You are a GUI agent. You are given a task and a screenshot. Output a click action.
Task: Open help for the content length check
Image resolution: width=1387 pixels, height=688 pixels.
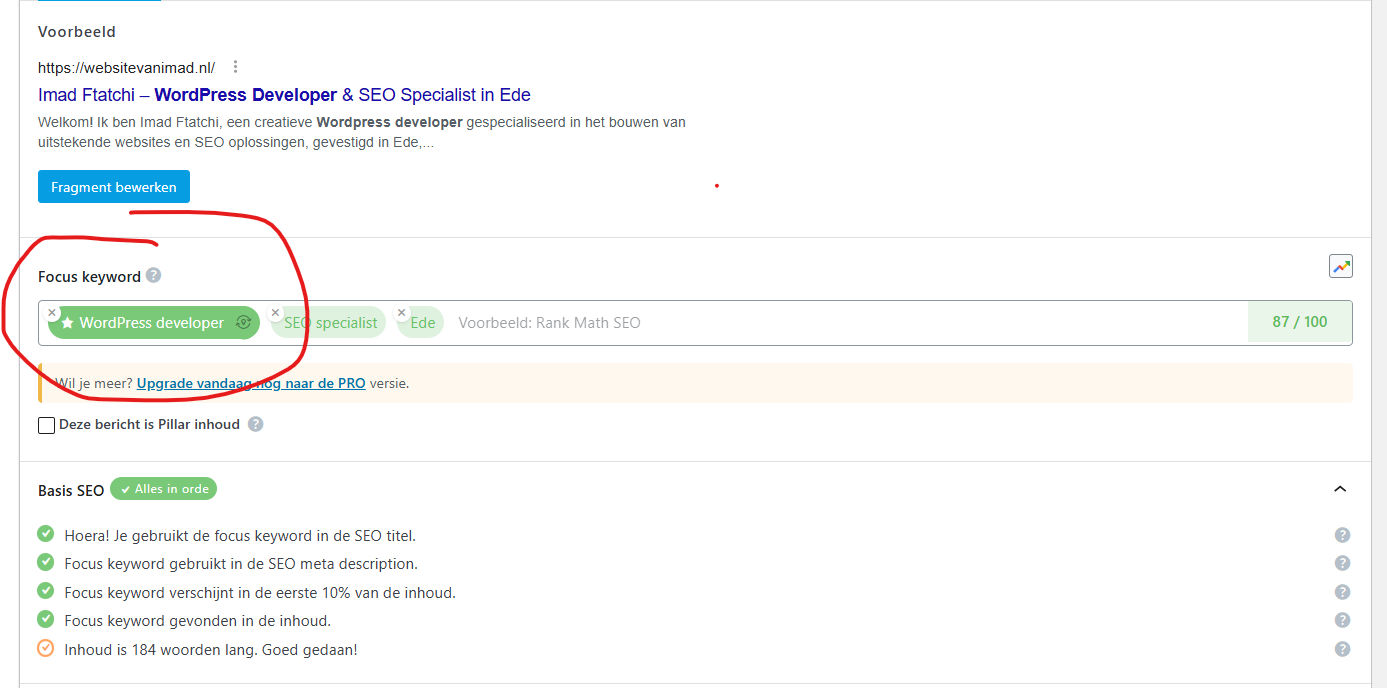(x=1342, y=649)
